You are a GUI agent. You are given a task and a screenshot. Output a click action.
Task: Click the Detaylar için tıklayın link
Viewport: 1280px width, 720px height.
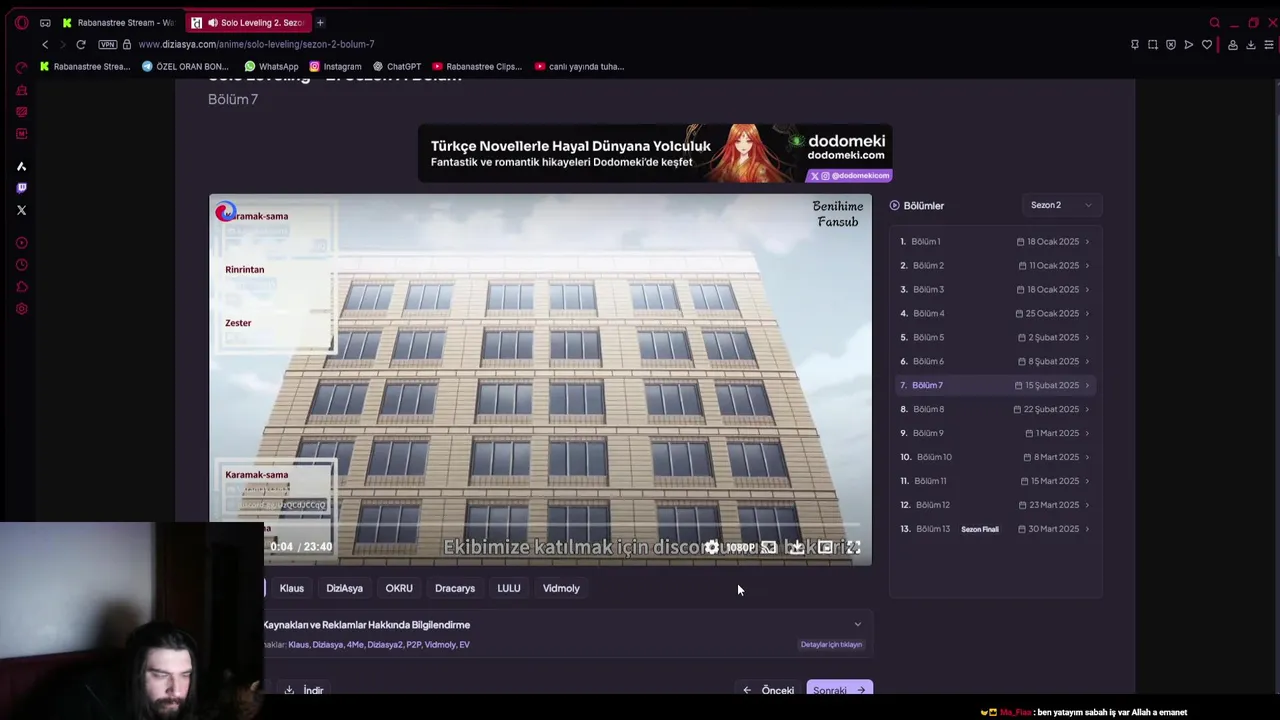coord(831,645)
